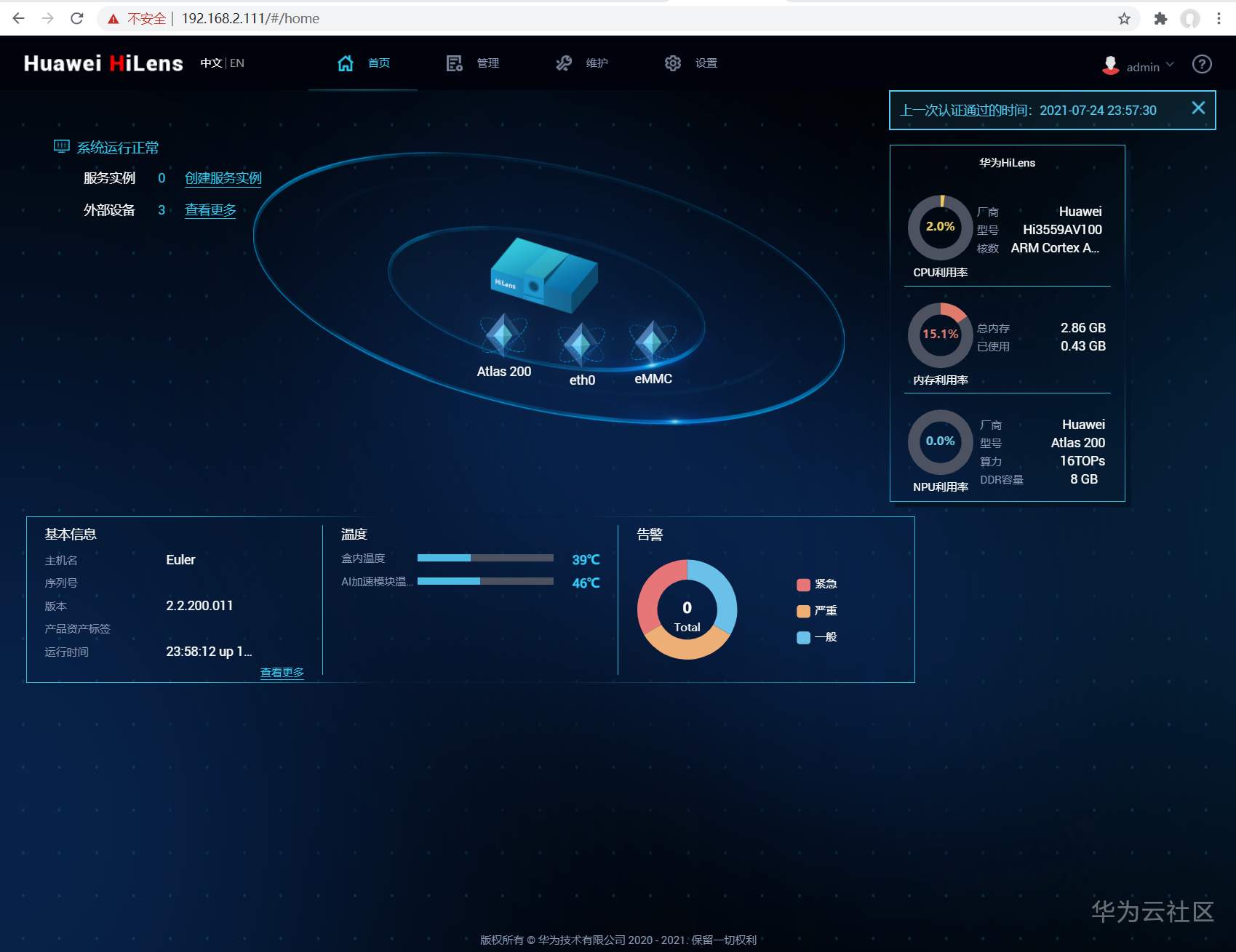
Task: Click the eMMC diamond icon
Action: pyautogui.click(x=653, y=341)
